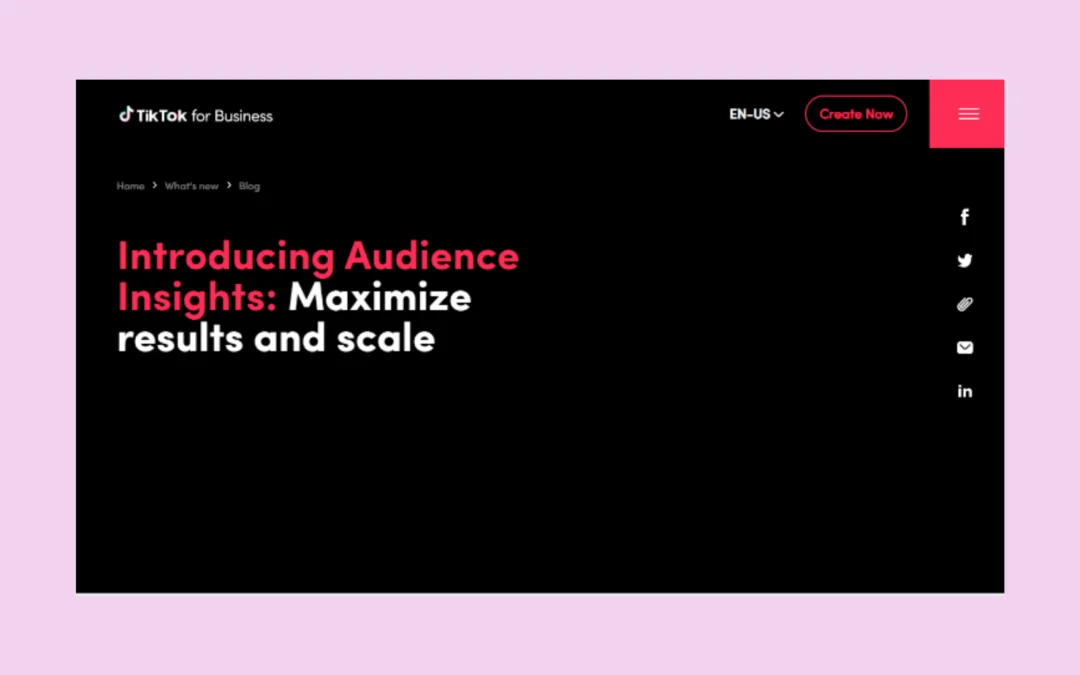Share the article on LinkedIn

point(964,391)
